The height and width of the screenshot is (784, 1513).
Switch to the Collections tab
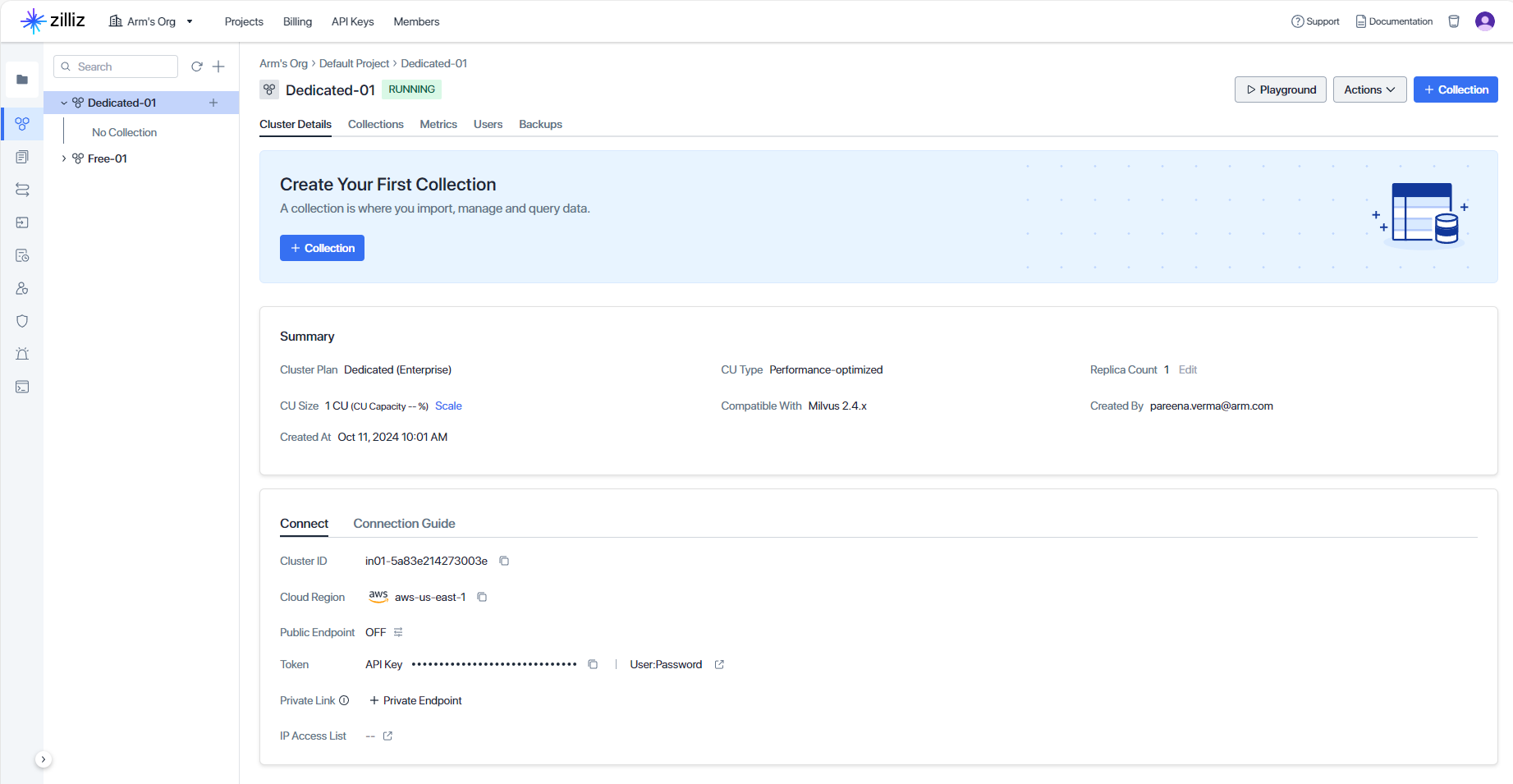(376, 124)
